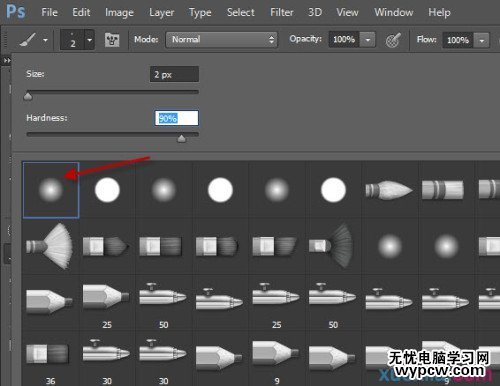Toggle pressure for opacity icon
Viewport: 500px width, 386px height.
393,40
